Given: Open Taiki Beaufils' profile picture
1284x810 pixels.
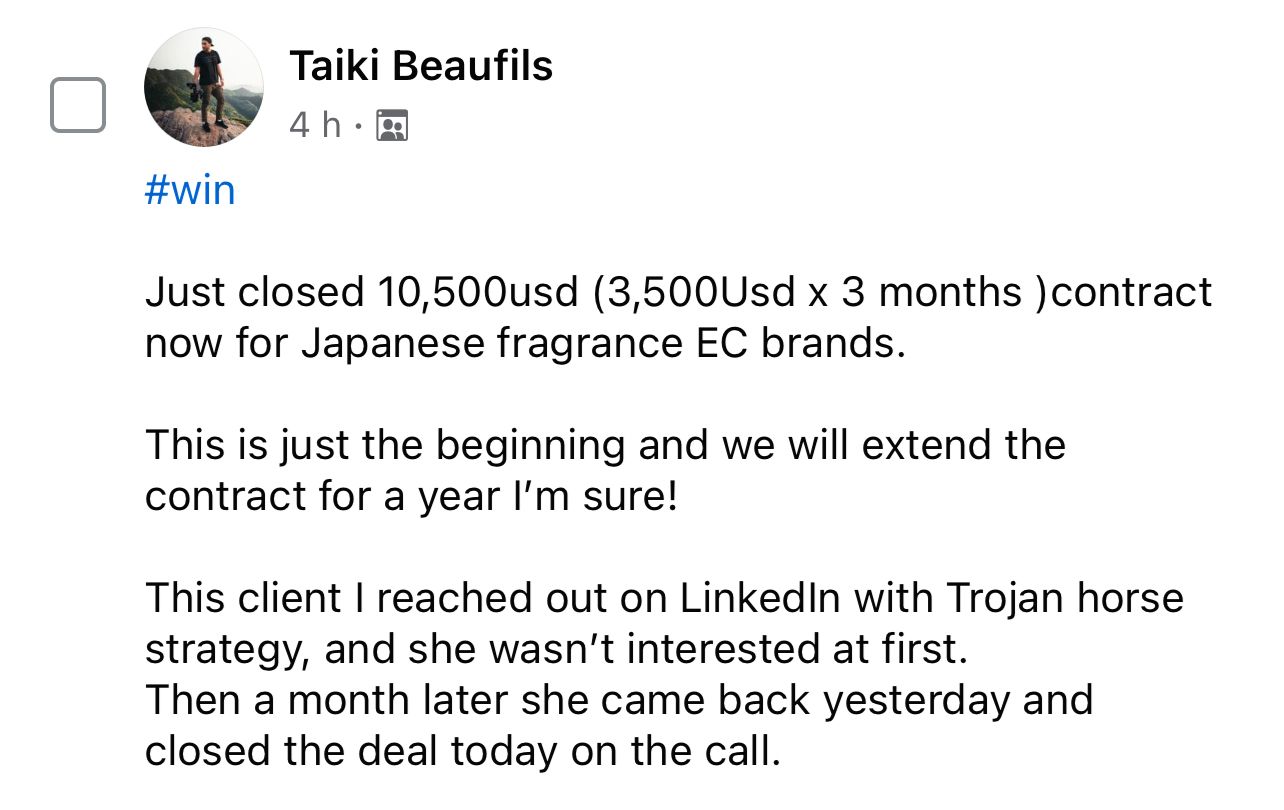Looking at the screenshot, I should point(204,88).
